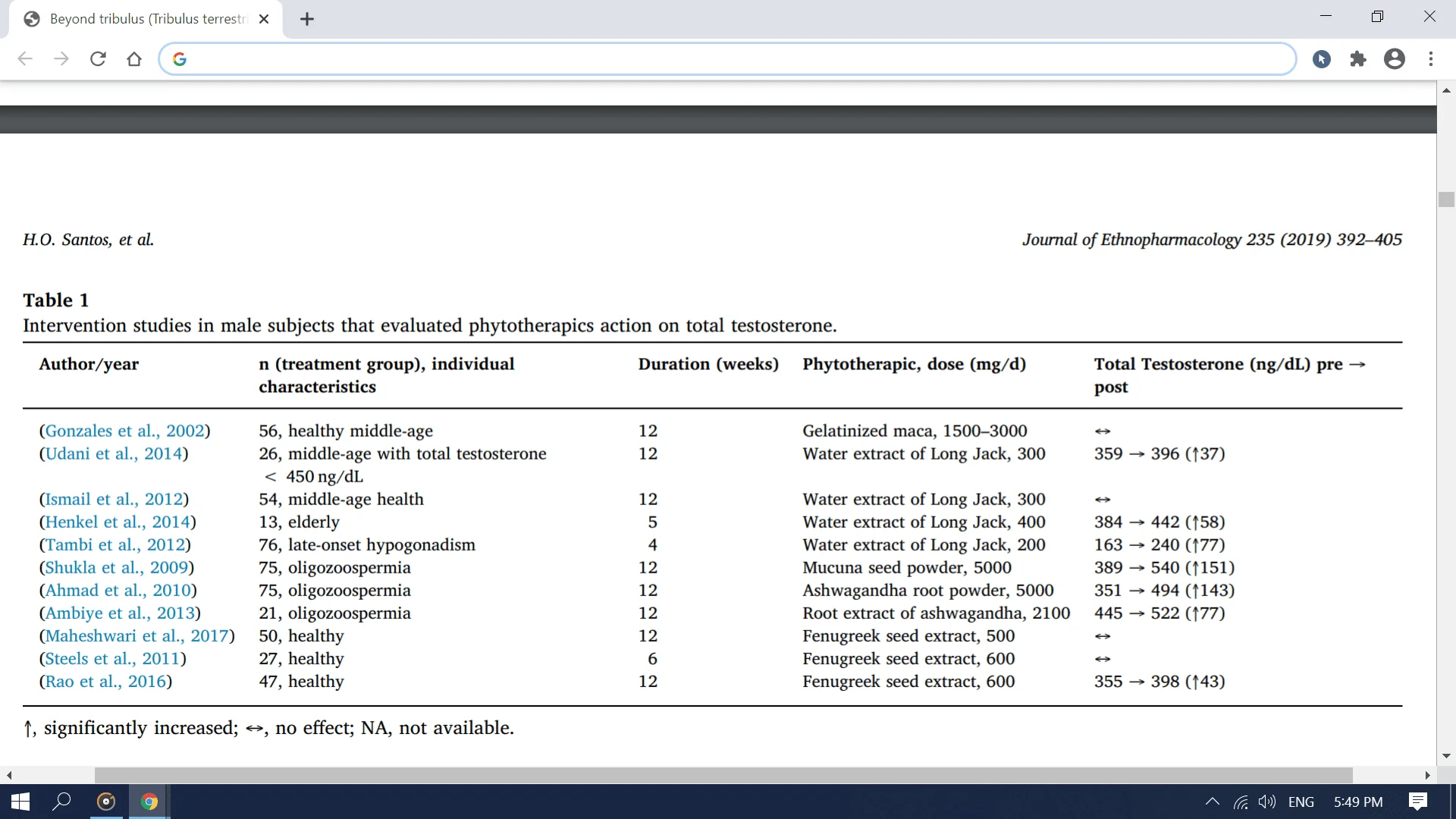Click the vertical scrollbar up arrow
The image size is (1456, 819).
tap(1446, 90)
